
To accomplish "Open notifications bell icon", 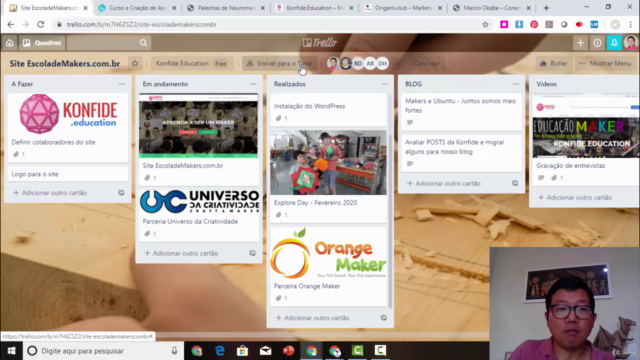I will click(x=614, y=43).
